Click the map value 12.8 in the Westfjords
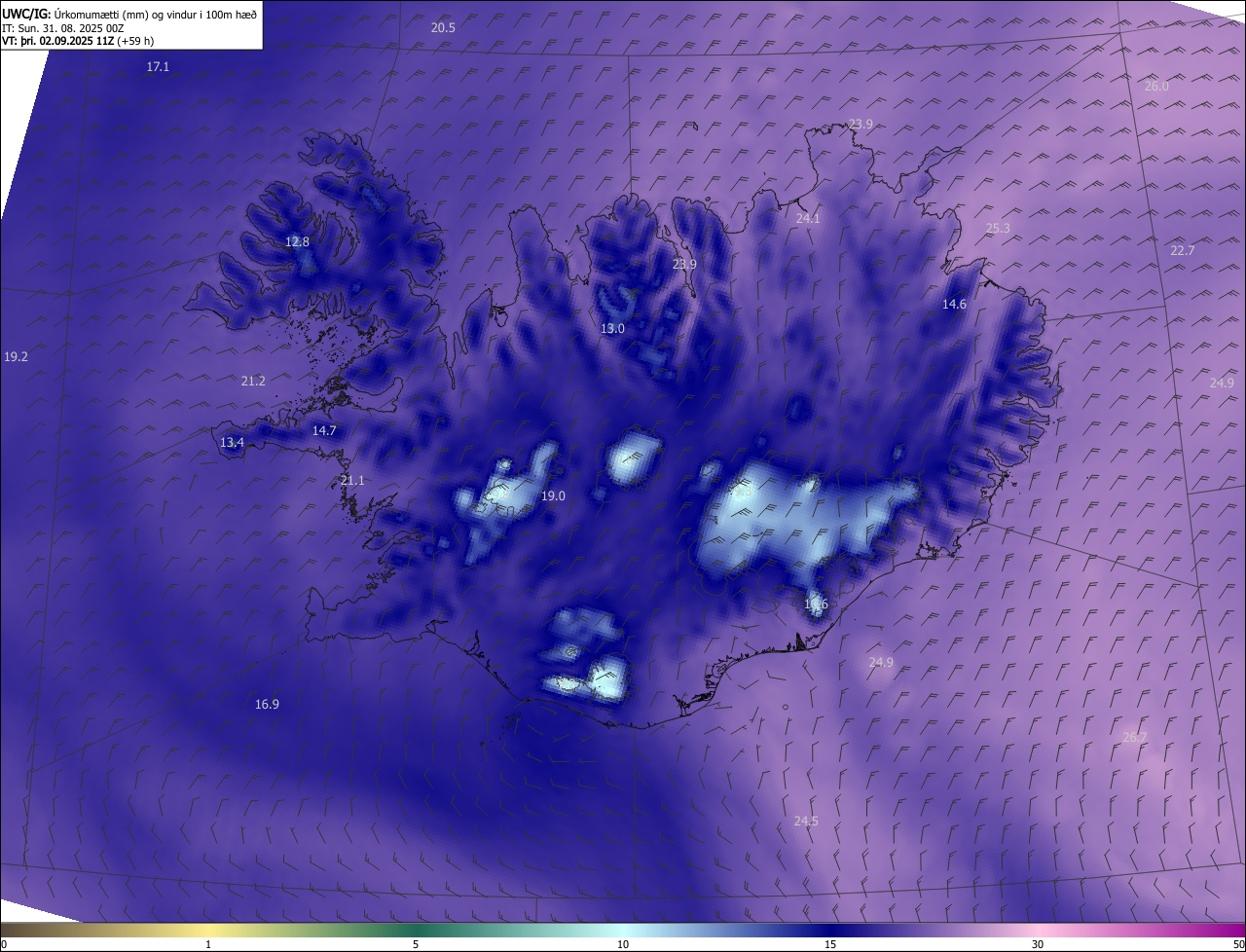Image resolution: width=1246 pixels, height=952 pixels. pyautogui.click(x=297, y=242)
